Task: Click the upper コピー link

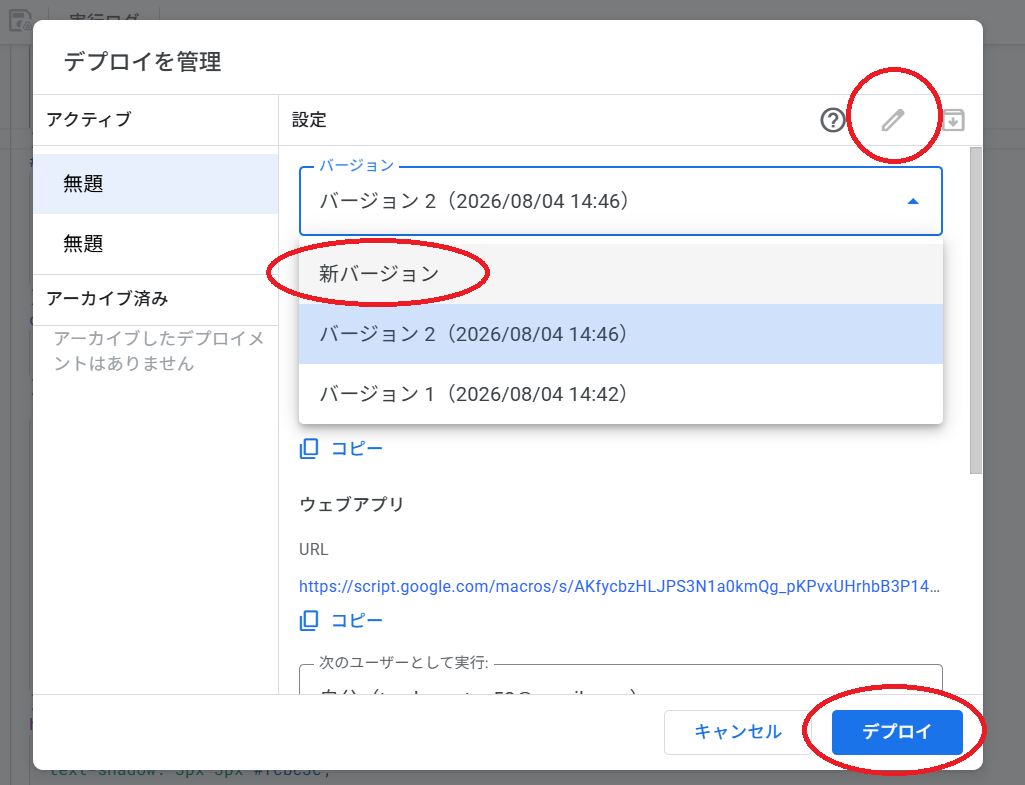Action: (357, 449)
